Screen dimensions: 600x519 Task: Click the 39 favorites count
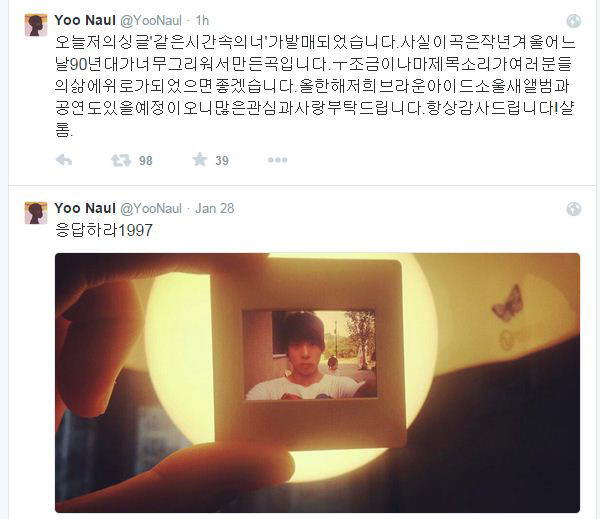(x=222, y=161)
